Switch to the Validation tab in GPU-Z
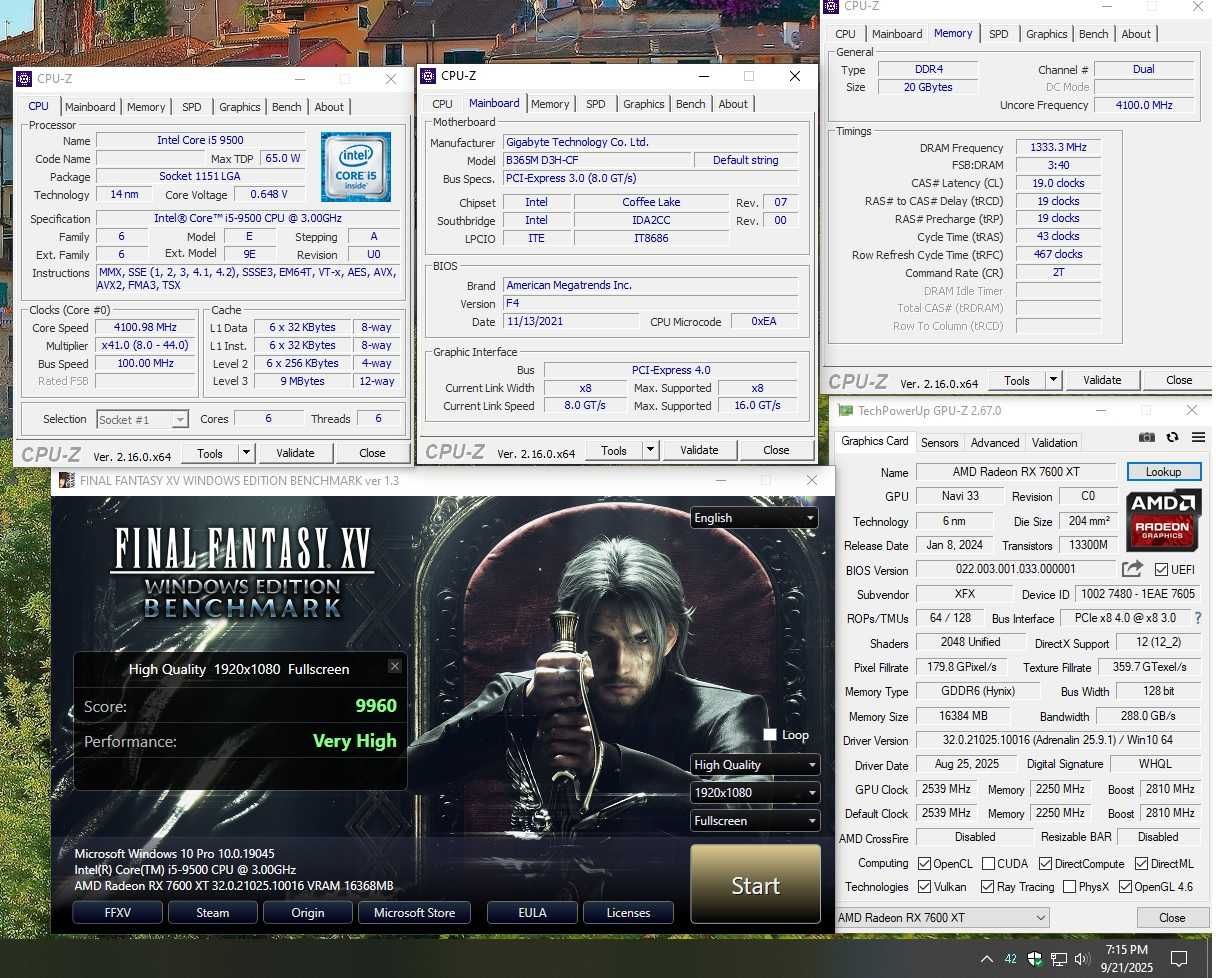The image size is (1216, 978). tap(1055, 442)
